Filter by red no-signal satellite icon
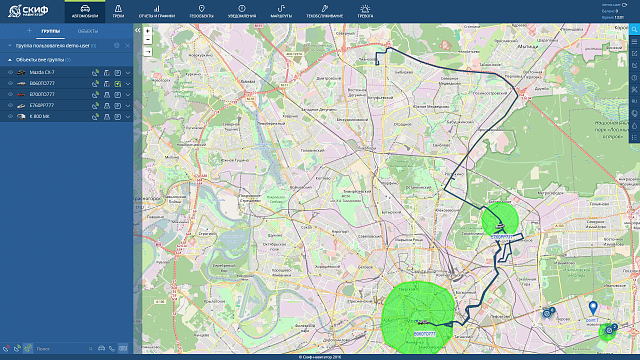Viewport: 640px width, 360px height. (x=6, y=348)
